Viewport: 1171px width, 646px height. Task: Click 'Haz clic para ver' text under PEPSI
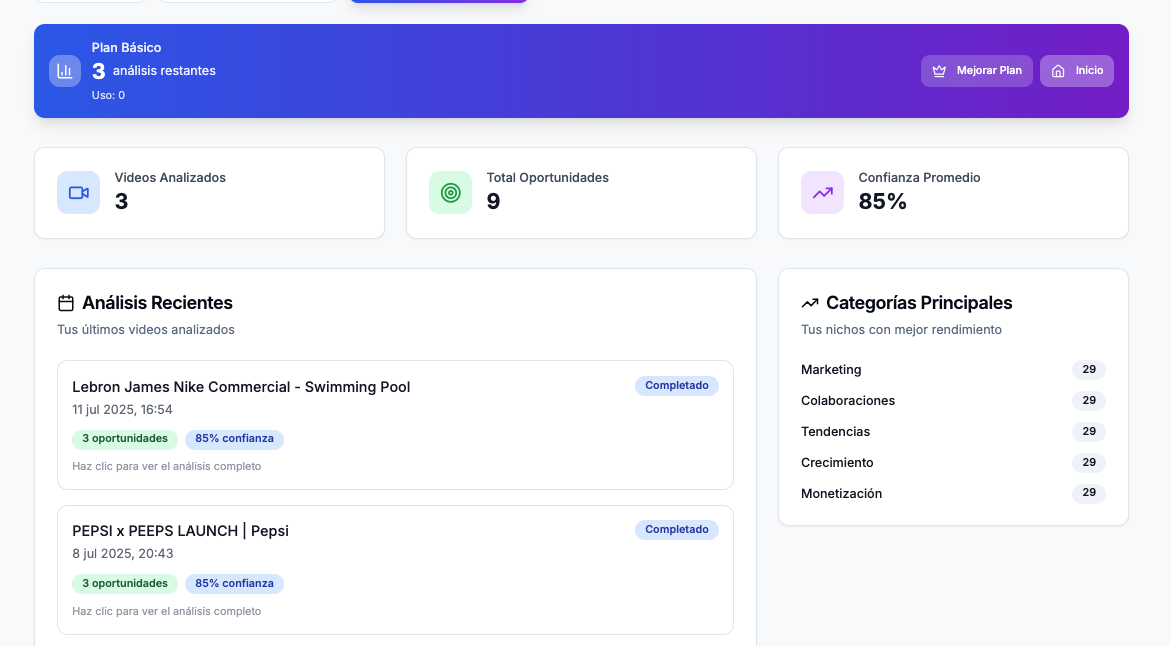point(167,612)
